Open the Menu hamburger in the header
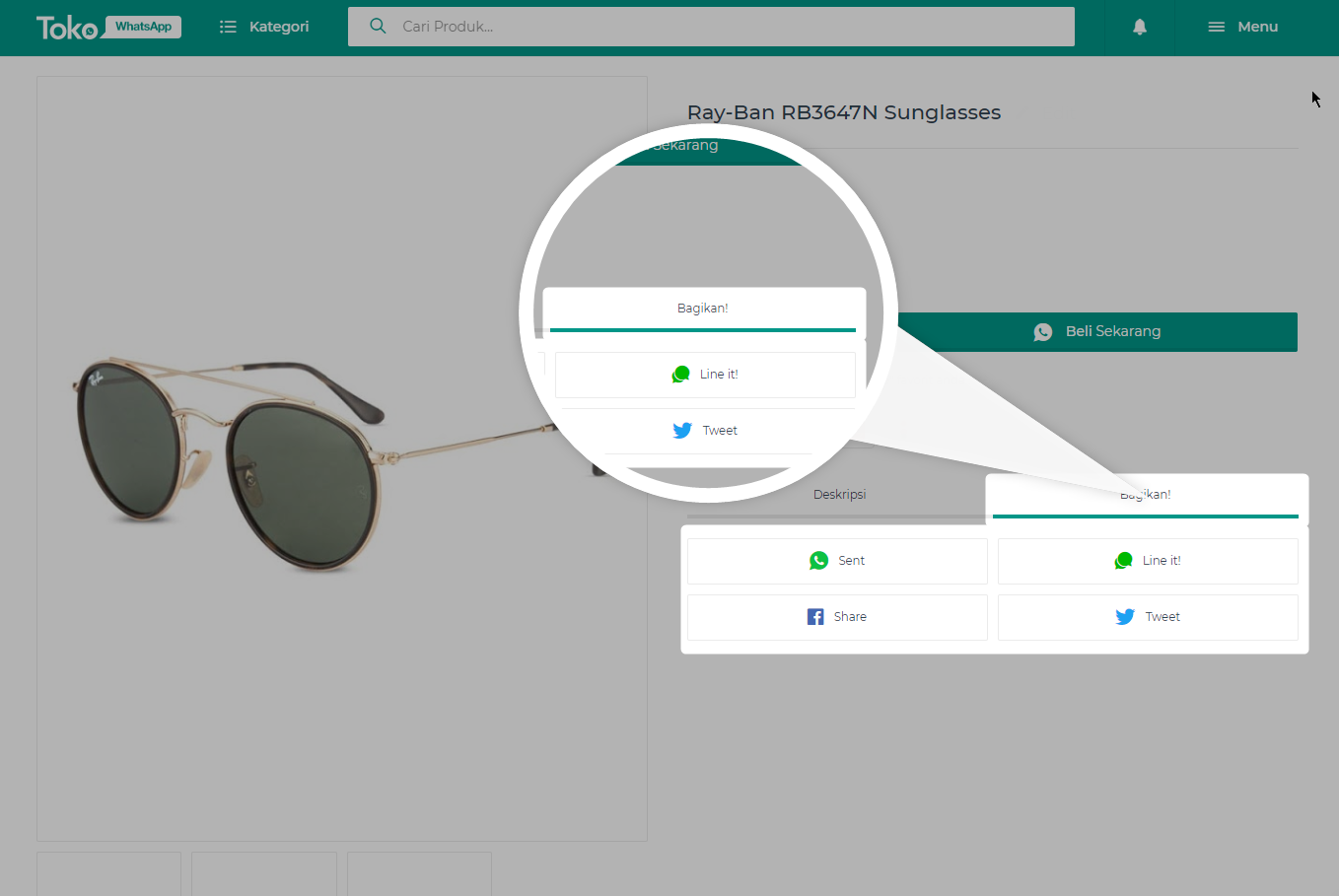The width and height of the screenshot is (1339, 896). (x=1242, y=27)
